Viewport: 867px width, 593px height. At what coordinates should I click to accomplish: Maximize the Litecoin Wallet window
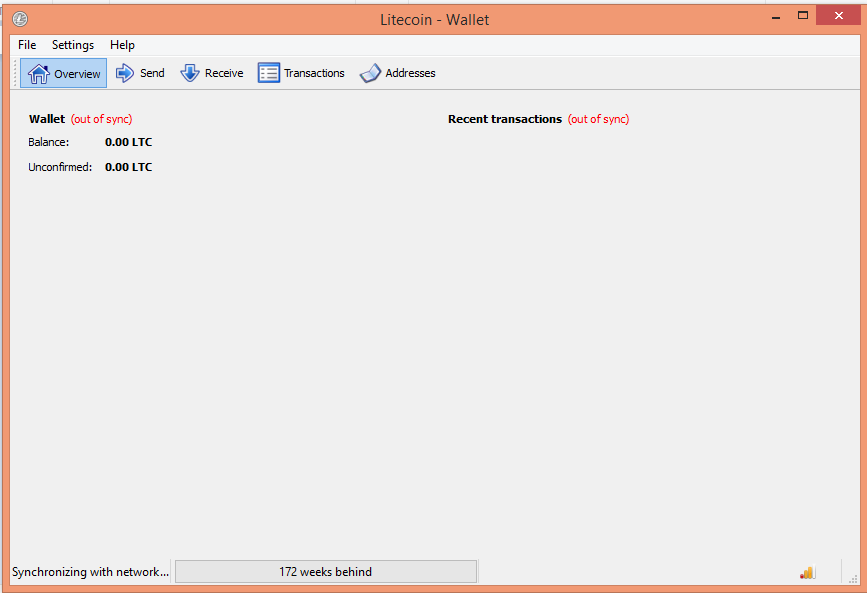pos(803,15)
